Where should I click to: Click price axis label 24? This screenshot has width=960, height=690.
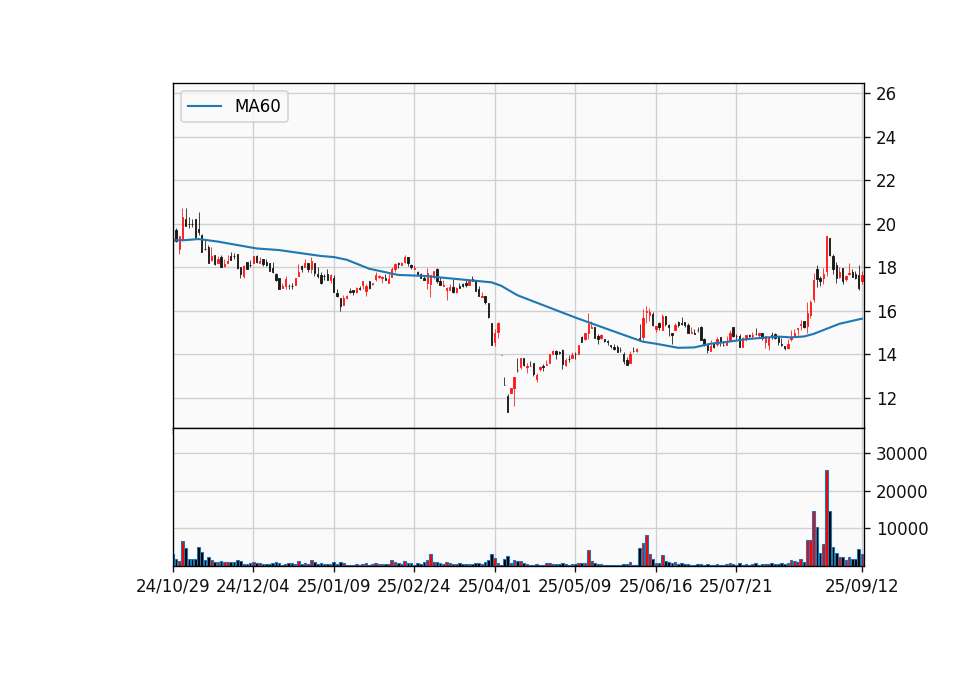tap(886, 138)
